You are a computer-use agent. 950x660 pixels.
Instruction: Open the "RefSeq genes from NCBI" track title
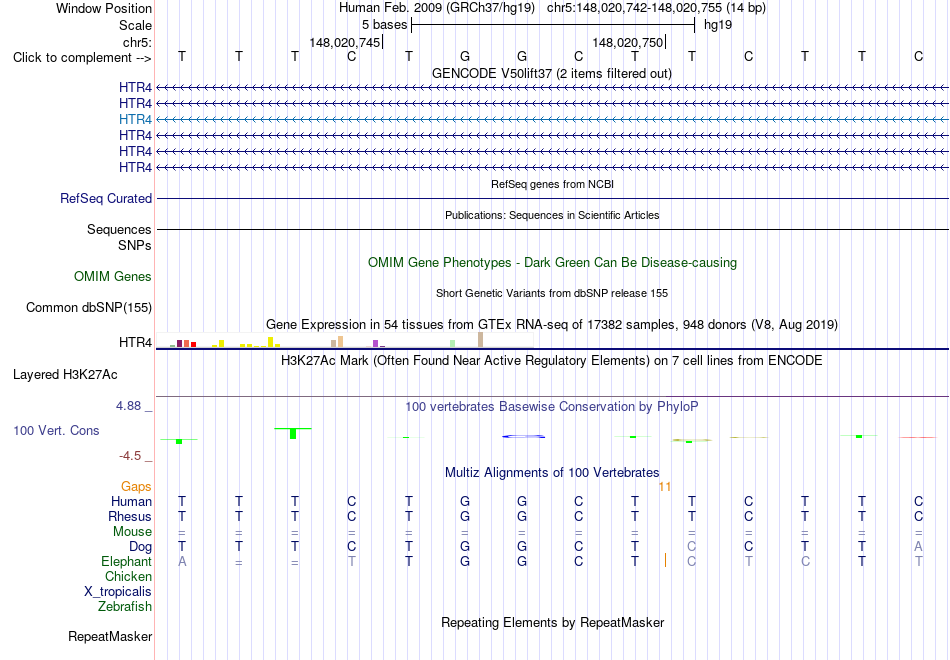[552, 184]
